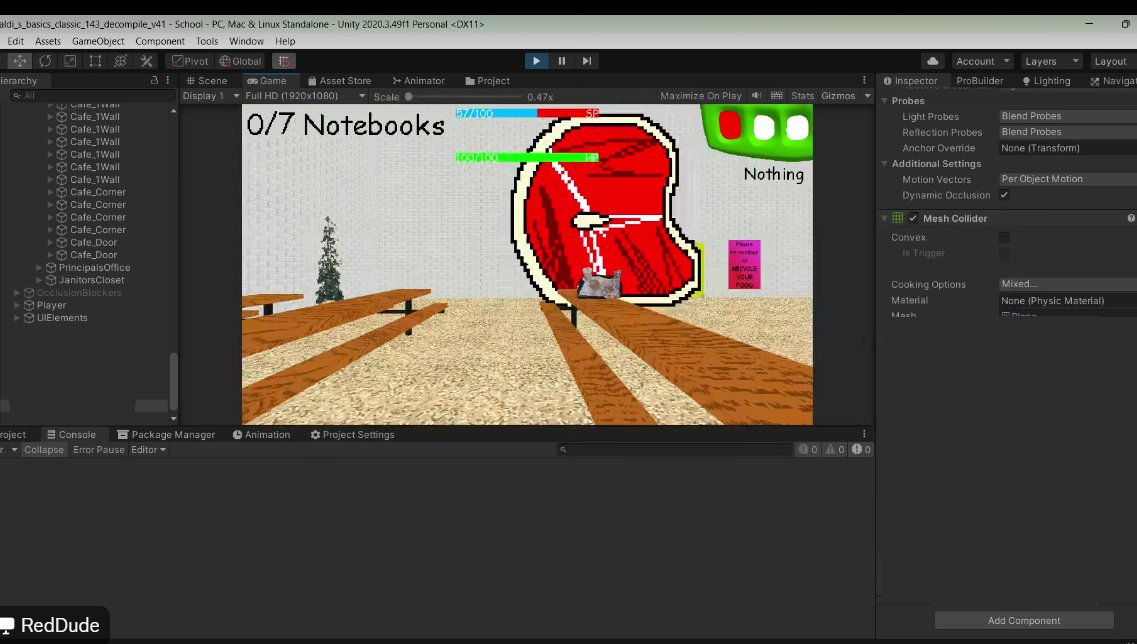Open the Account dropdown
Viewport: 1137px width, 644px height.
pyautogui.click(x=981, y=61)
